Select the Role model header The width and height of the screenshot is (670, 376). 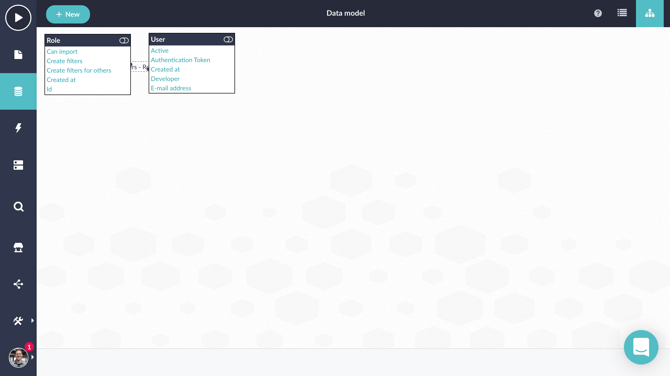tap(88, 40)
